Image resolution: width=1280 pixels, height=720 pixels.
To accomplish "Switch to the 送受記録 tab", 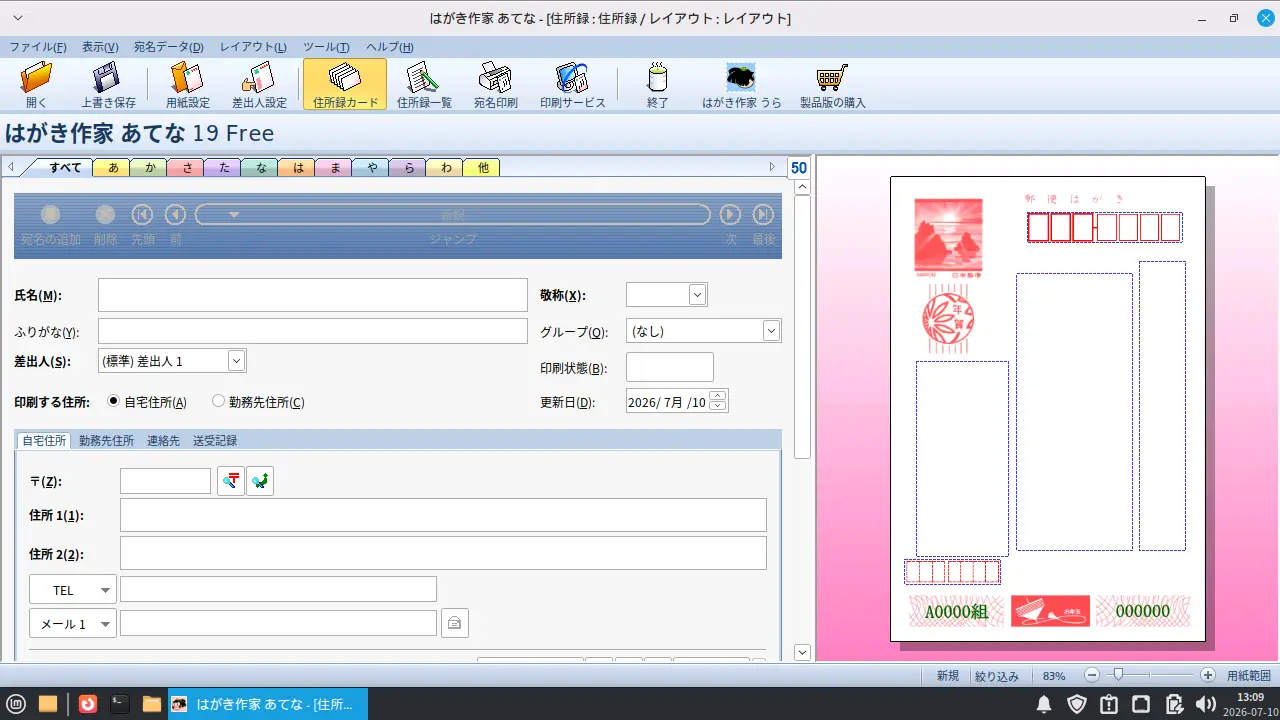I will tap(215, 440).
